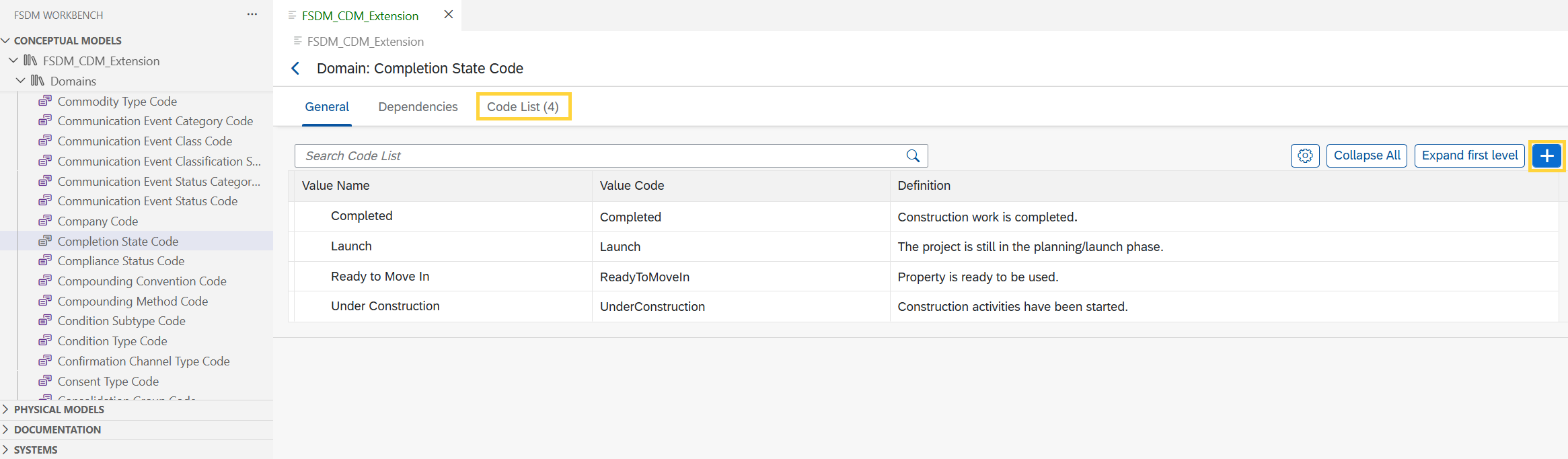Expand the Documentation section
Screen dimensions: 1568x459
coord(5,429)
